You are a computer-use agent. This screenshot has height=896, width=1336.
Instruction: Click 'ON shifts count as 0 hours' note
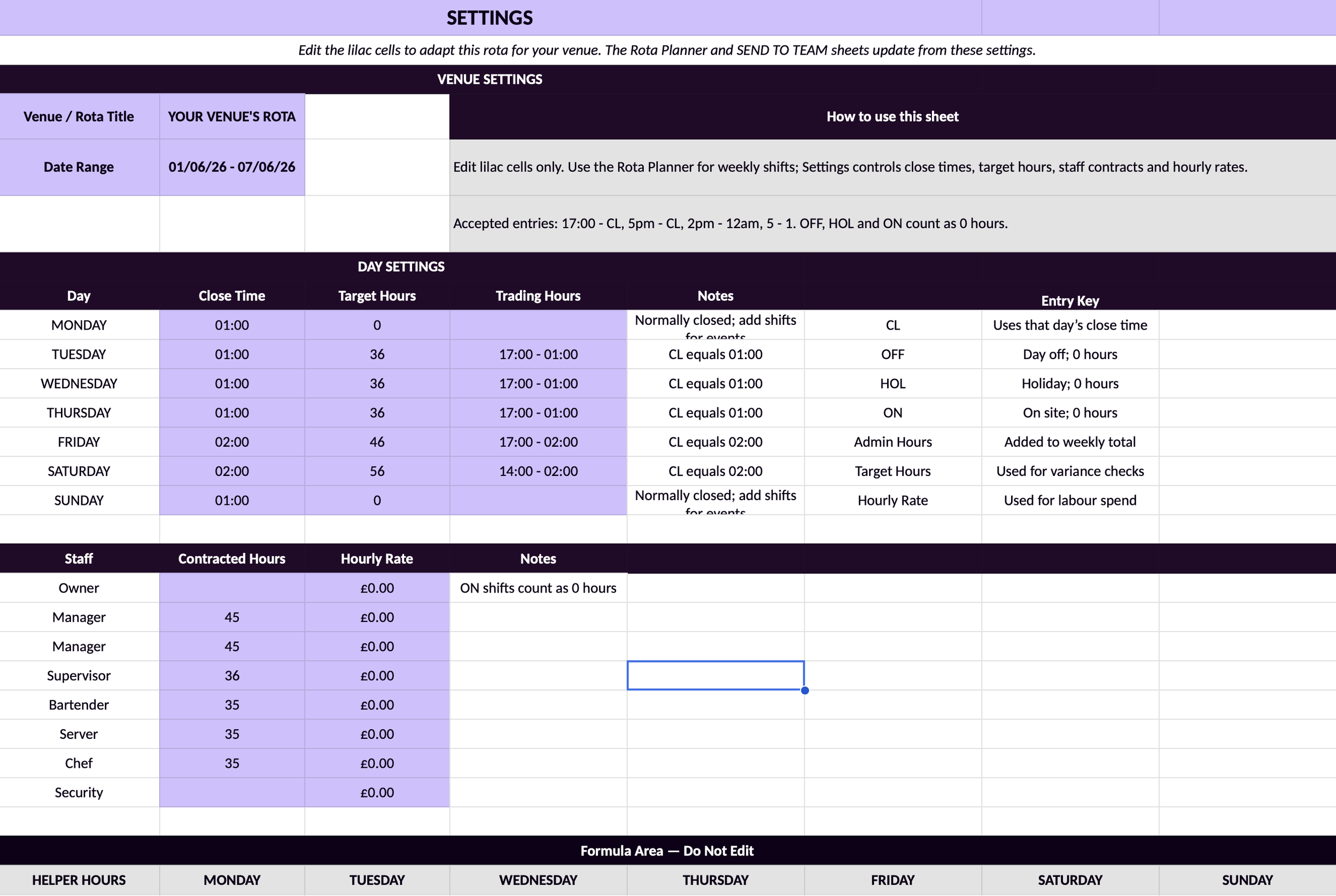click(x=538, y=588)
